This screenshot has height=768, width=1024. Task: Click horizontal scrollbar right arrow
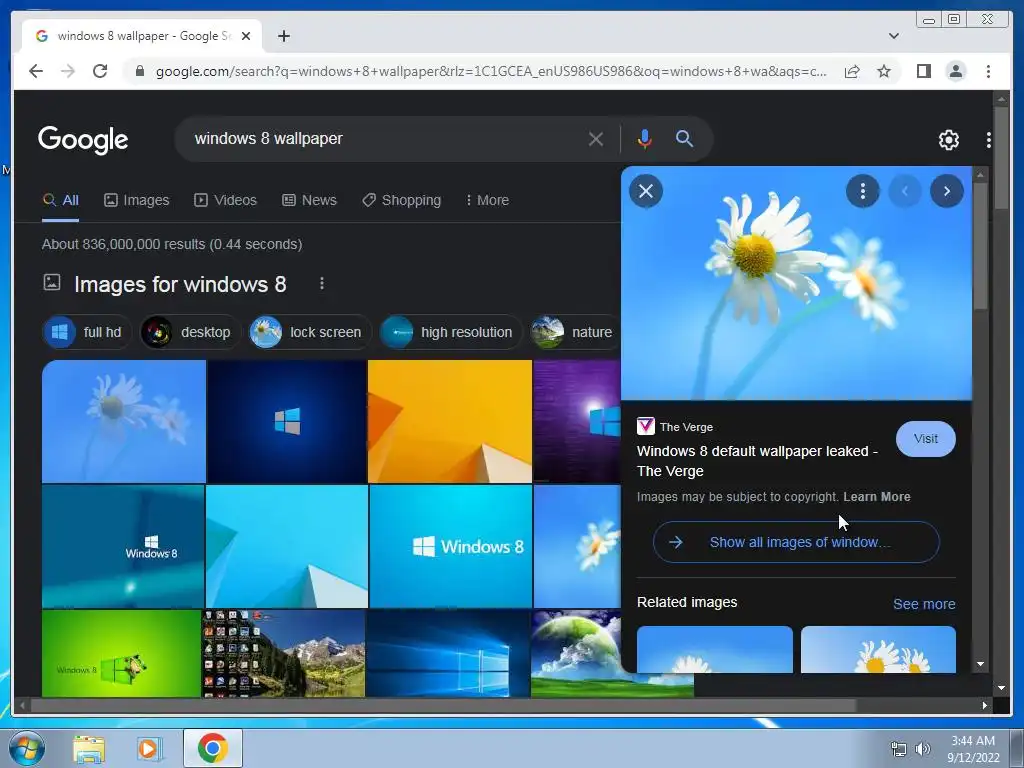point(985,705)
